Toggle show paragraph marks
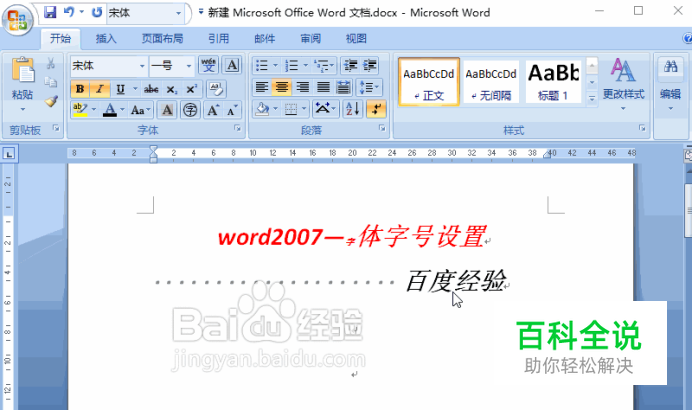The height and width of the screenshot is (410, 692). tap(376, 109)
